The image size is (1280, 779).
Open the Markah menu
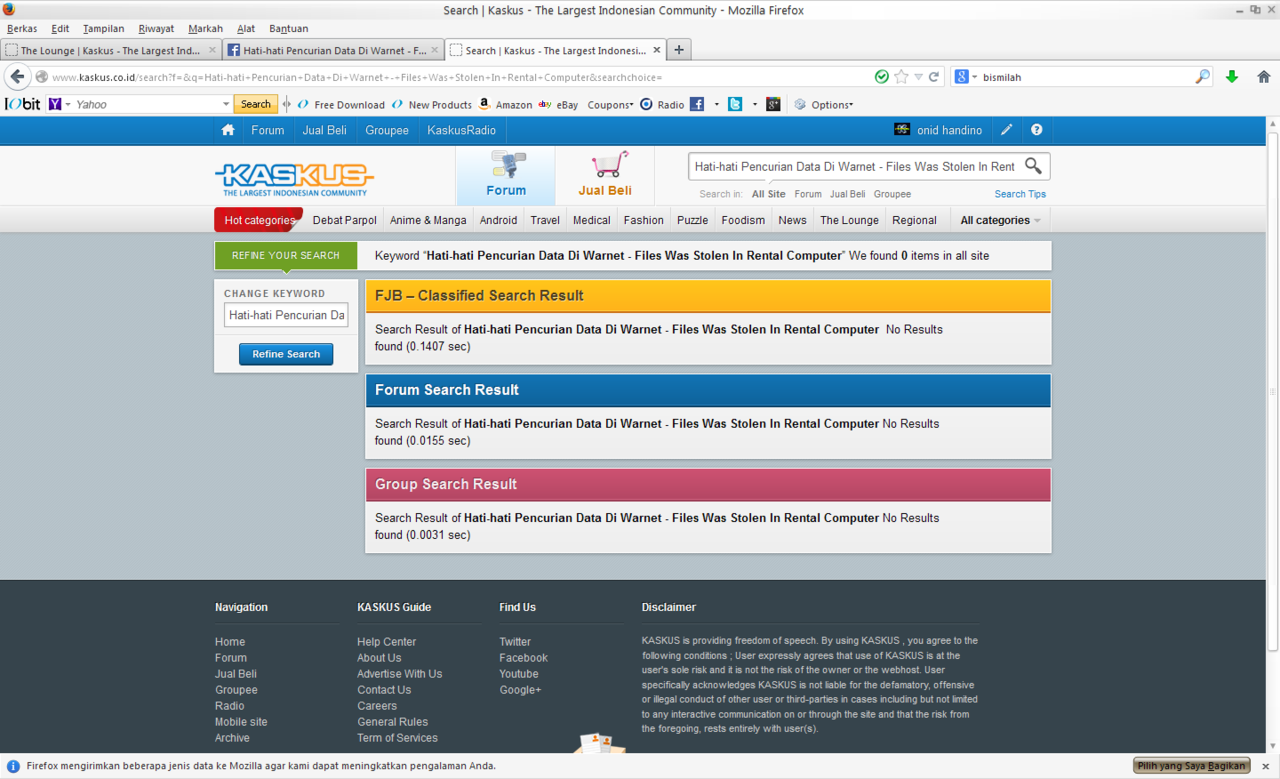point(205,28)
